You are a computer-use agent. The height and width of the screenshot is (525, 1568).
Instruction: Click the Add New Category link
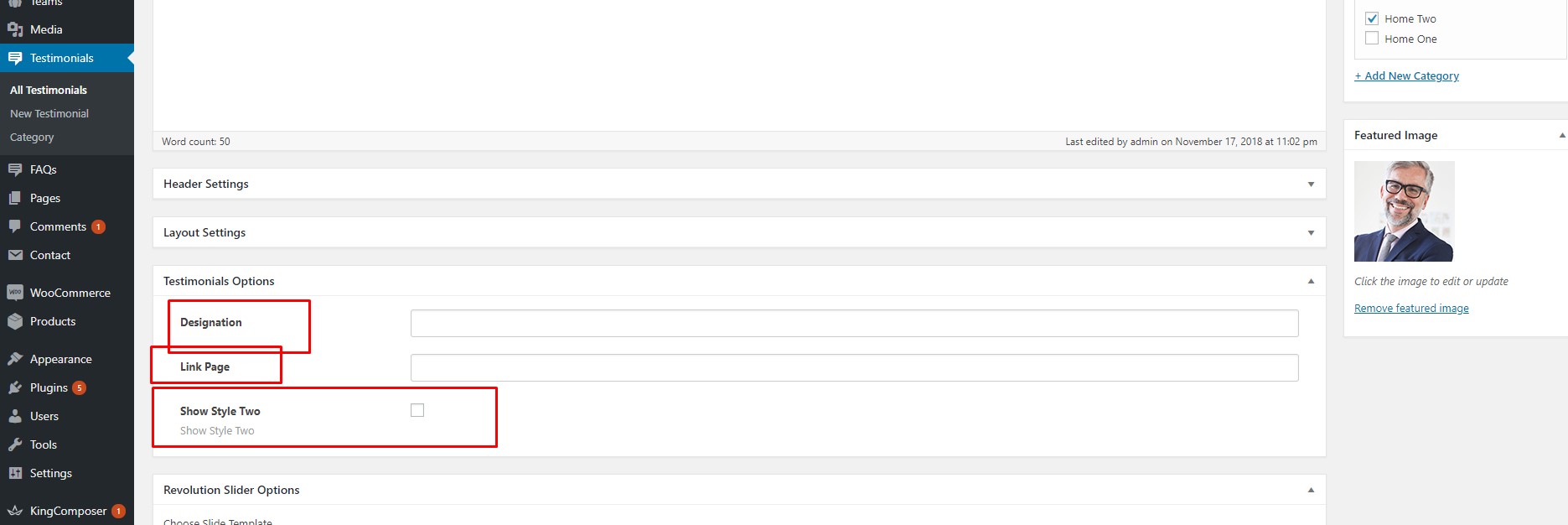[1406, 75]
